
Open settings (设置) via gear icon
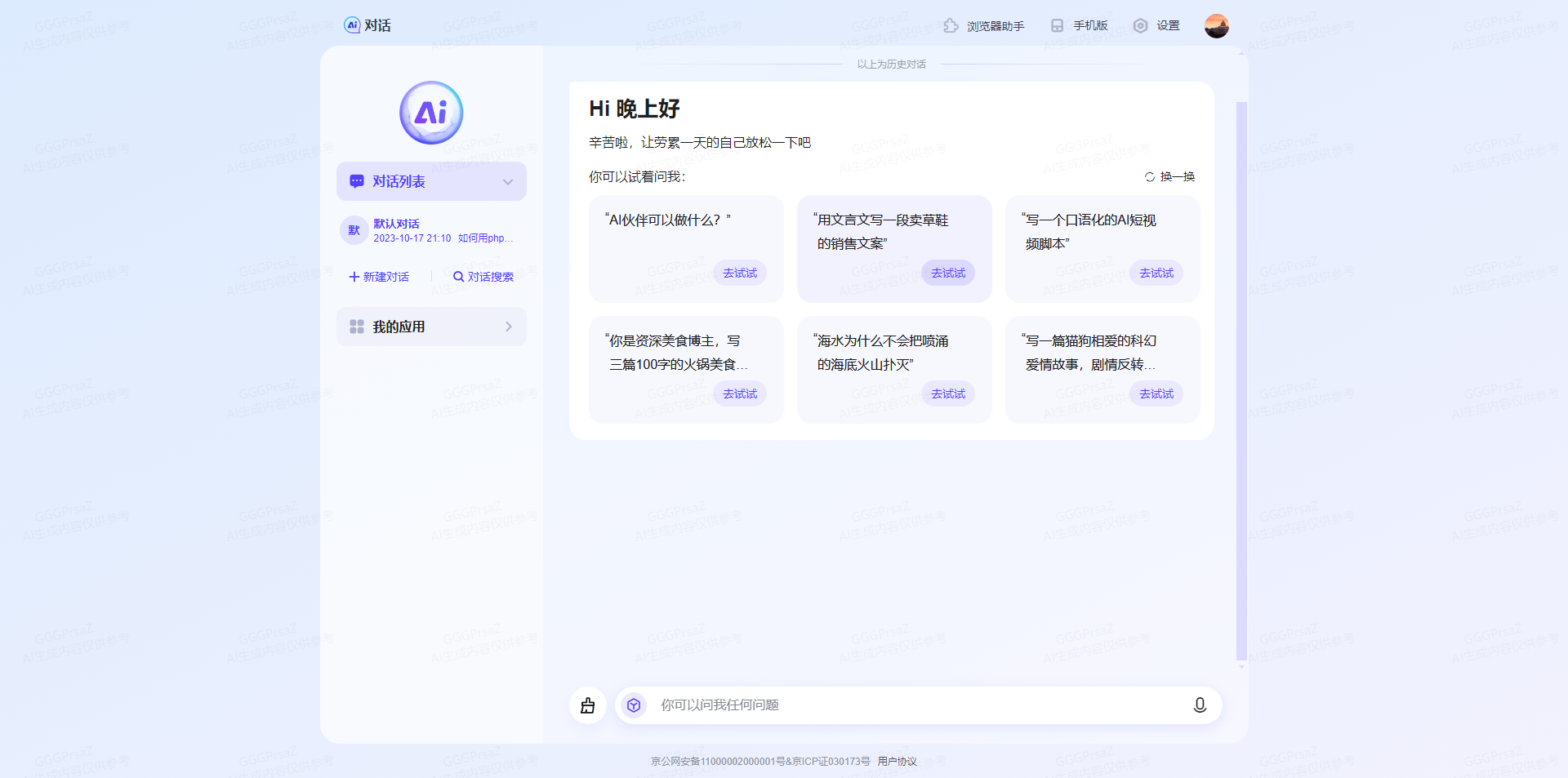(x=1141, y=26)
